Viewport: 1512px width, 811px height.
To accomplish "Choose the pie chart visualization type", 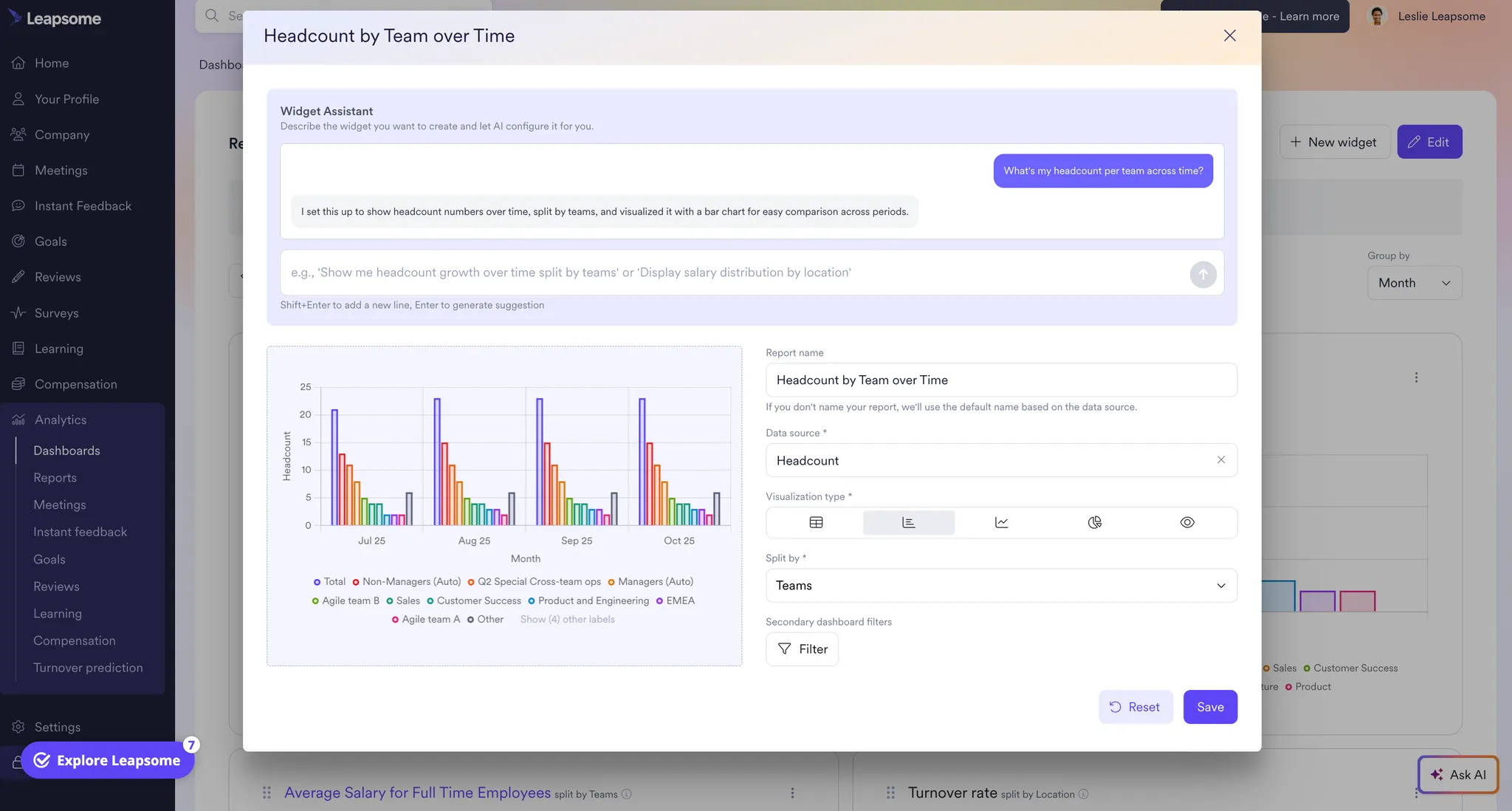I will tap(1095, 522).
